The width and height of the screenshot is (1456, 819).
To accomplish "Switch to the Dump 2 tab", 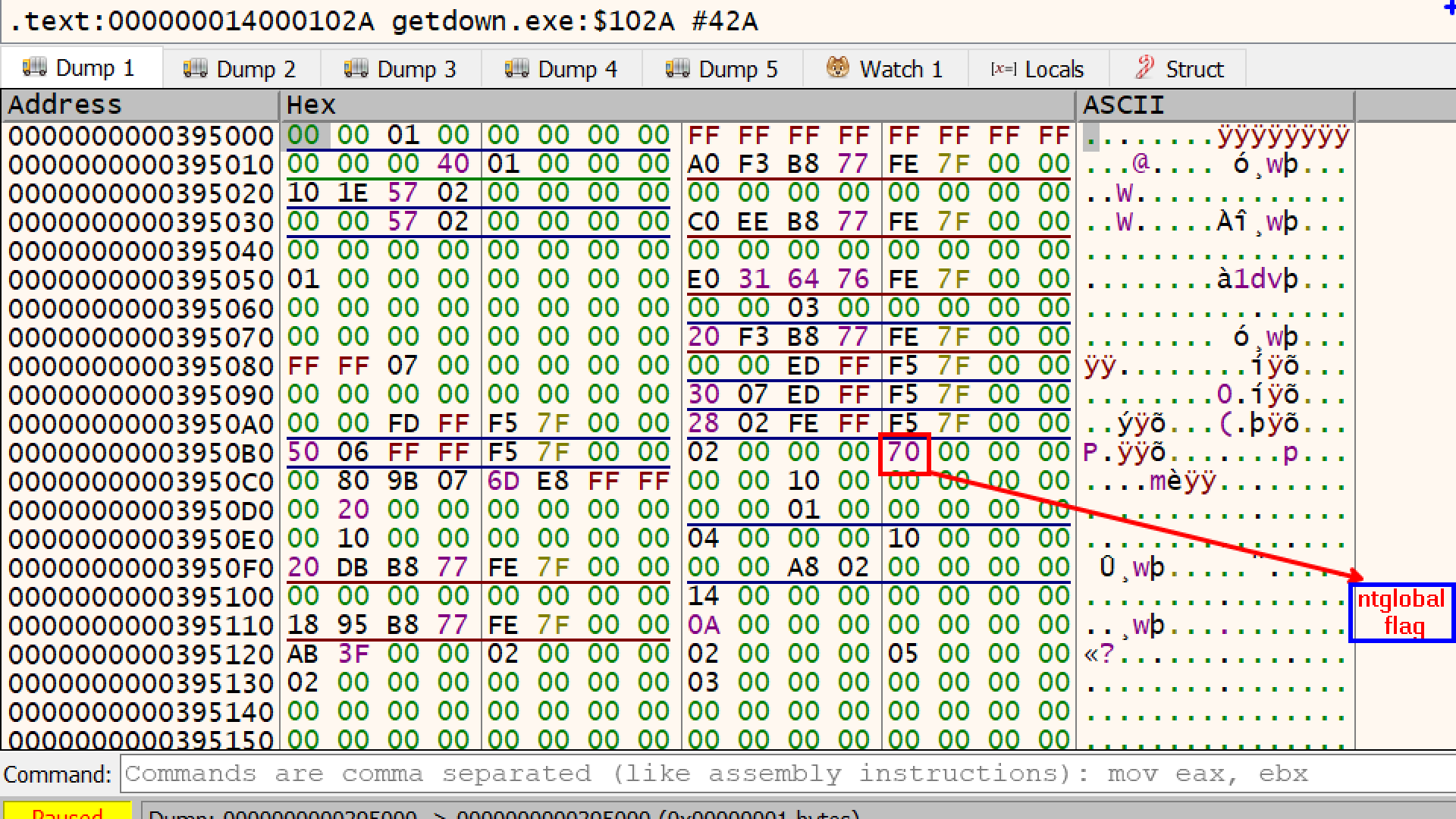I will [x=256, y=70].
